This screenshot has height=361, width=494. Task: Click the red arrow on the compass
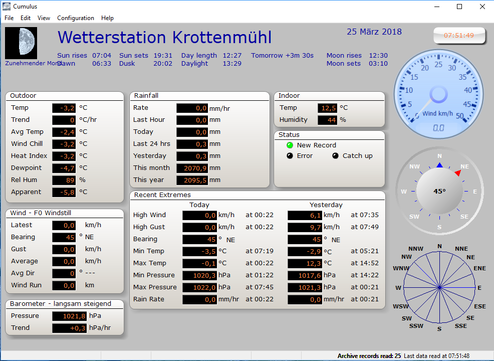point(458,173)
